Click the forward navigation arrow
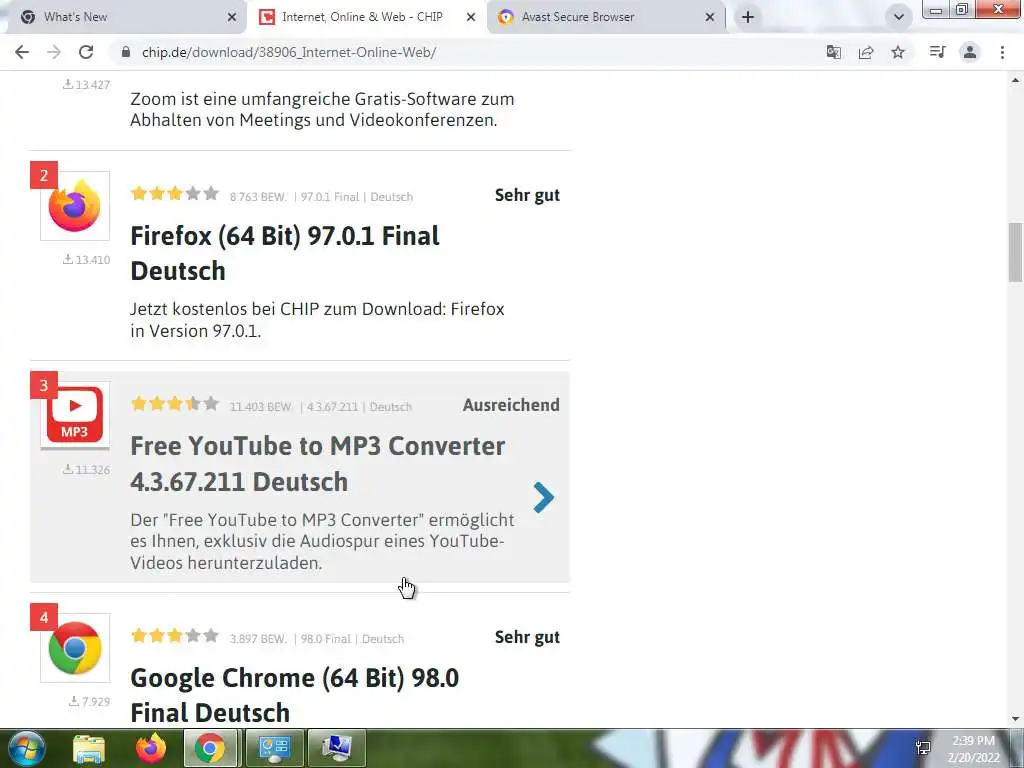This screenshot has width=1024, height=768. [x=54, y=52]
